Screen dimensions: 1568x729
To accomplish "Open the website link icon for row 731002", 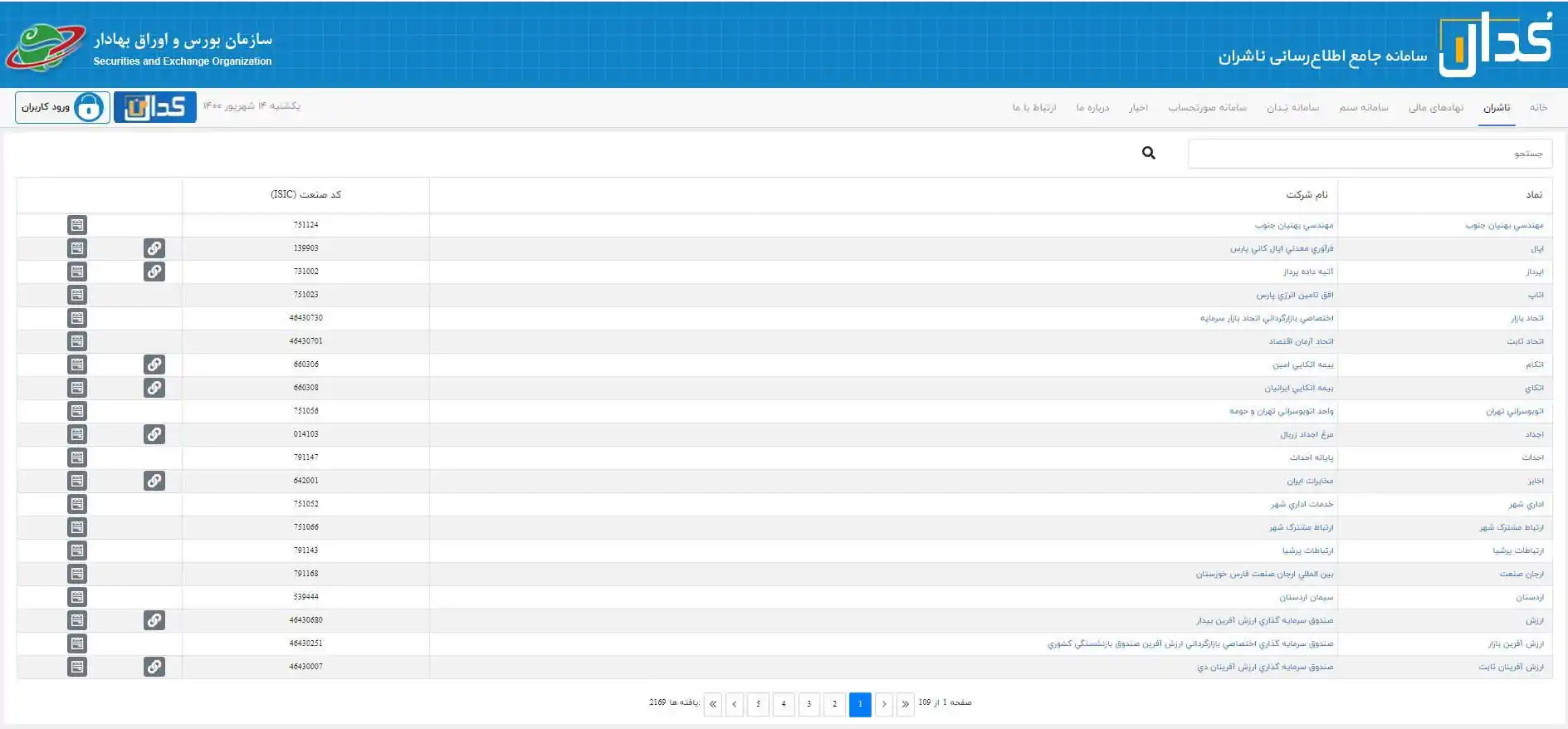I will coord(154,272).
